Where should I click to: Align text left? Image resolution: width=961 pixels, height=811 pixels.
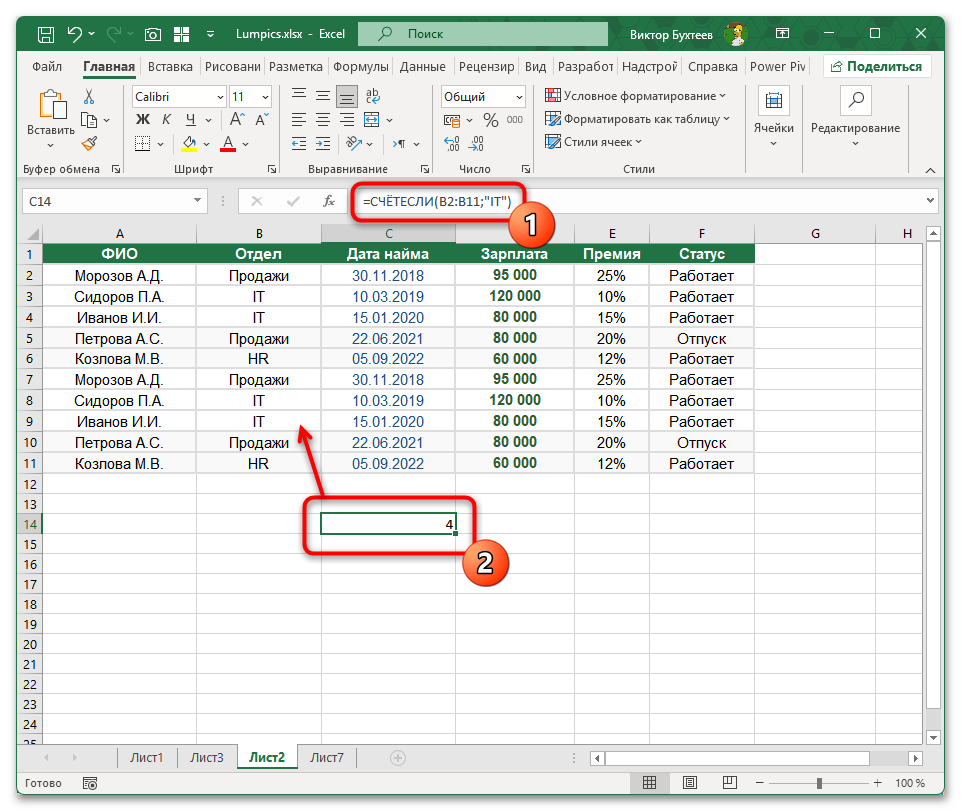pos(299,120)
